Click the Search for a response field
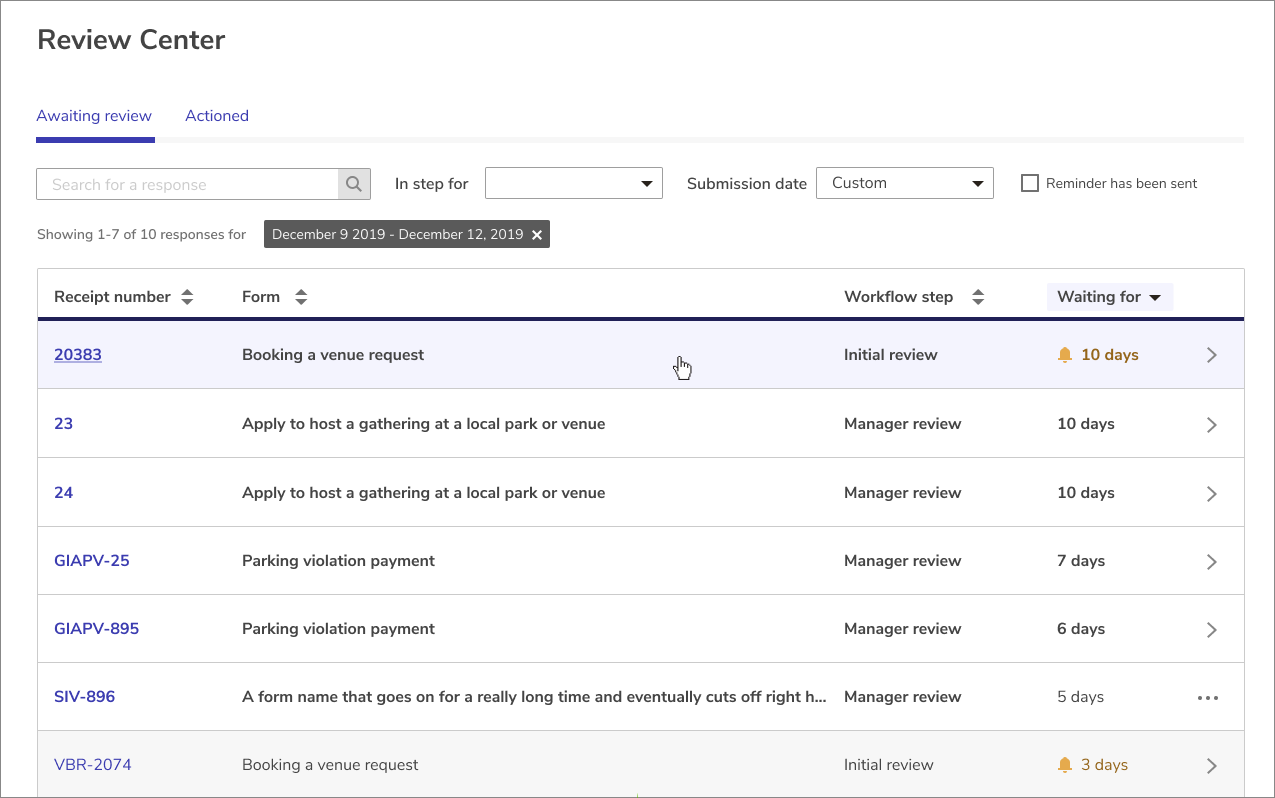Image resolution: width=1275 pixels, height=798 pixels. point(188,184)
